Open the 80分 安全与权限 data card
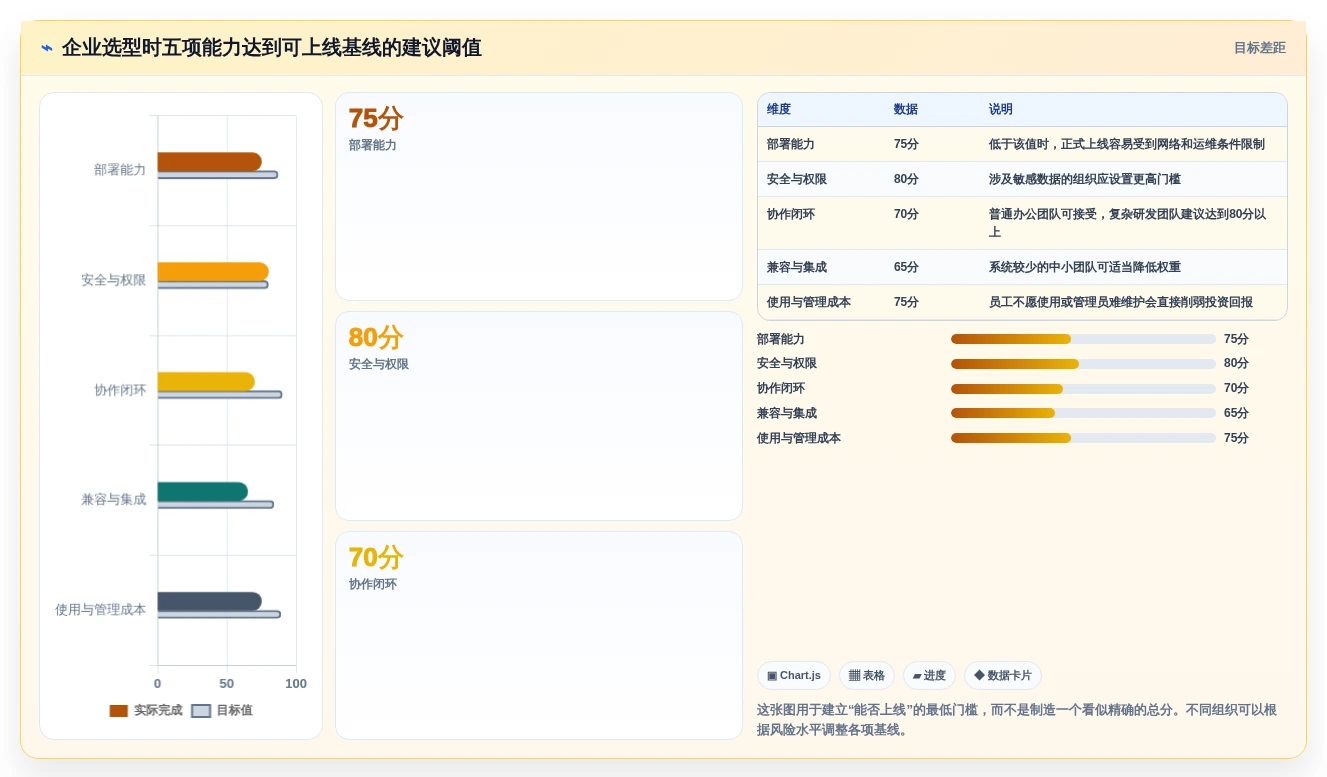 click(539, 416)
